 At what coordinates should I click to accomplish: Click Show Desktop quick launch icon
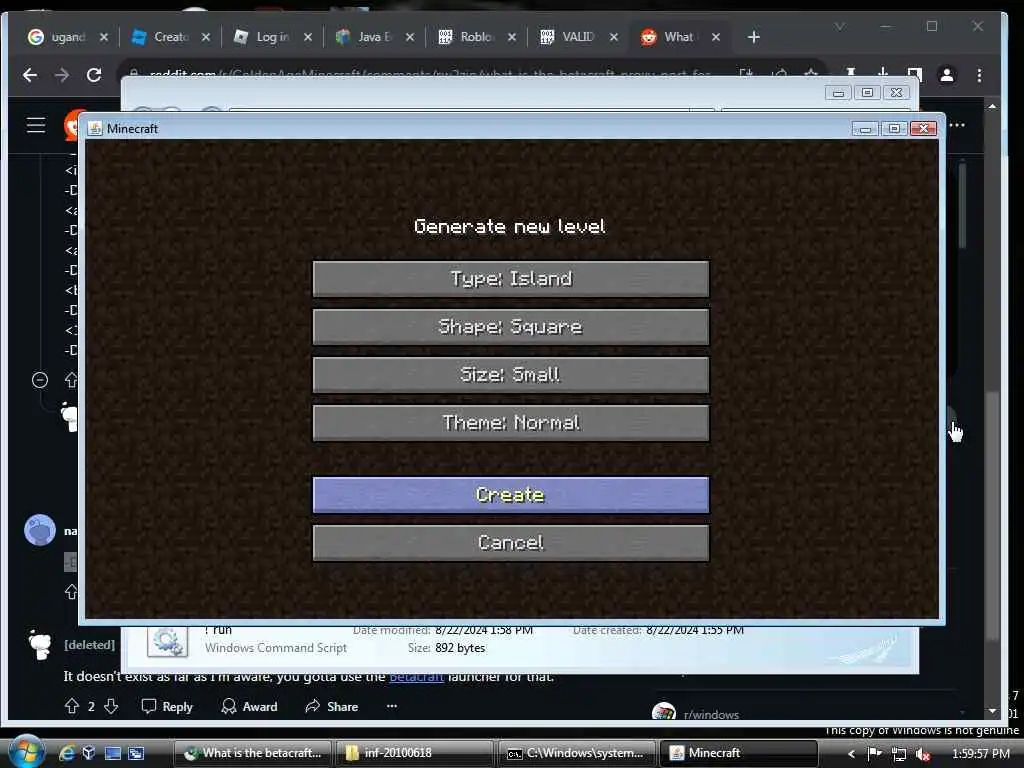[113, 753]
